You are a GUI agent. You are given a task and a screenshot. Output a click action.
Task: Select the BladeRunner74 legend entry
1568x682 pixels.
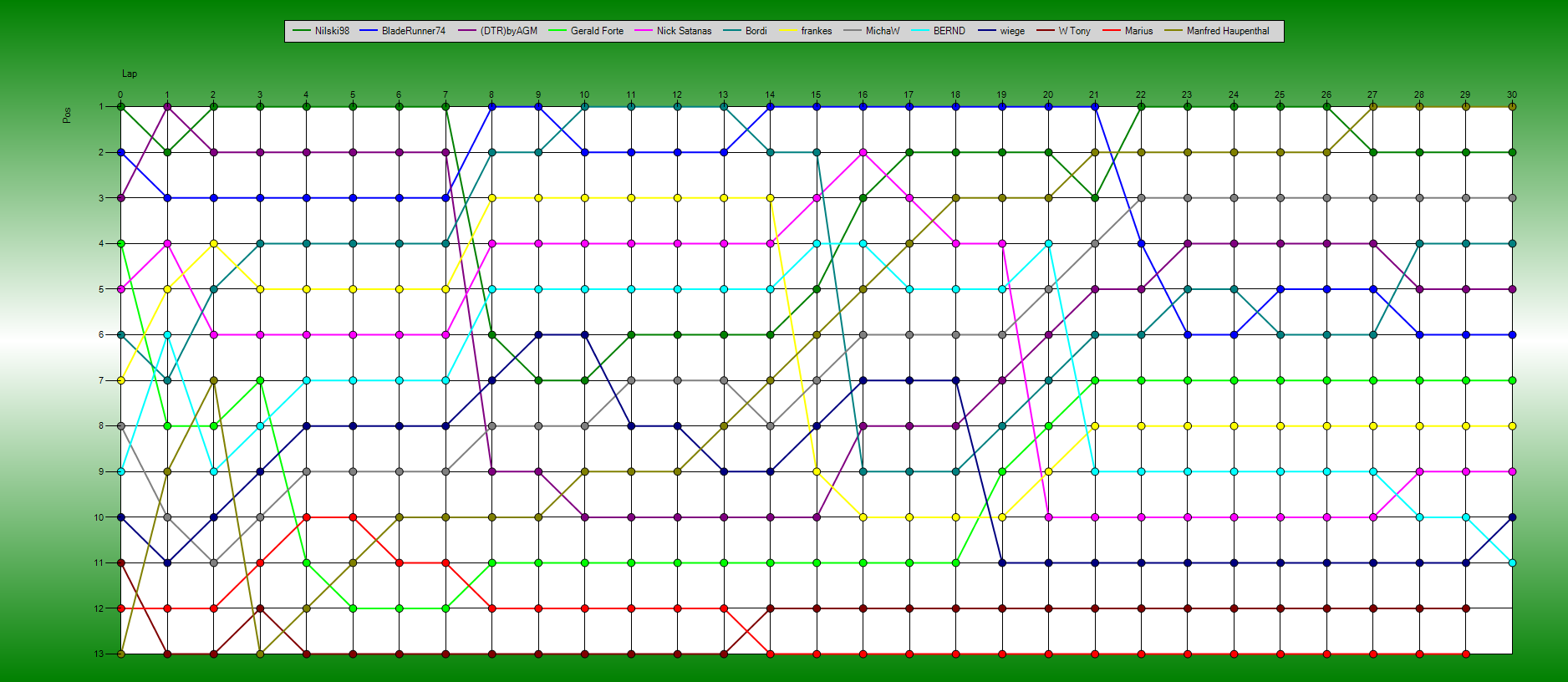tap(403, 31)
